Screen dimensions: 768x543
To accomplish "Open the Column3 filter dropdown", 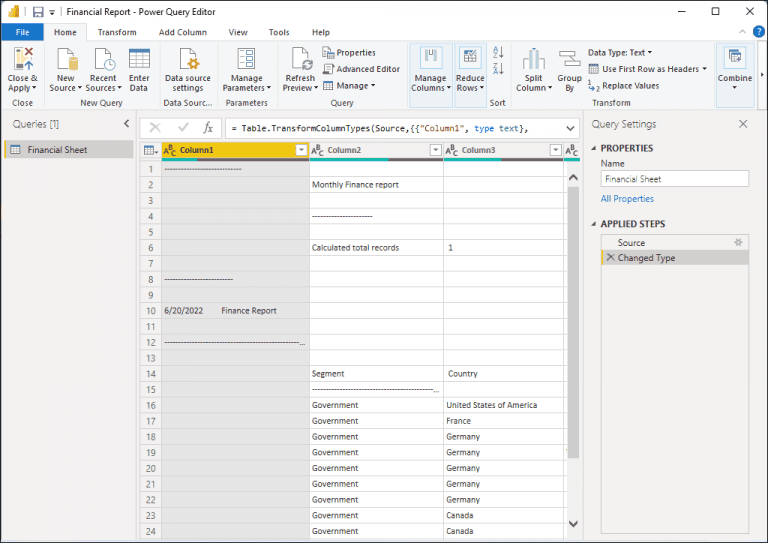I will pos(555,150).
